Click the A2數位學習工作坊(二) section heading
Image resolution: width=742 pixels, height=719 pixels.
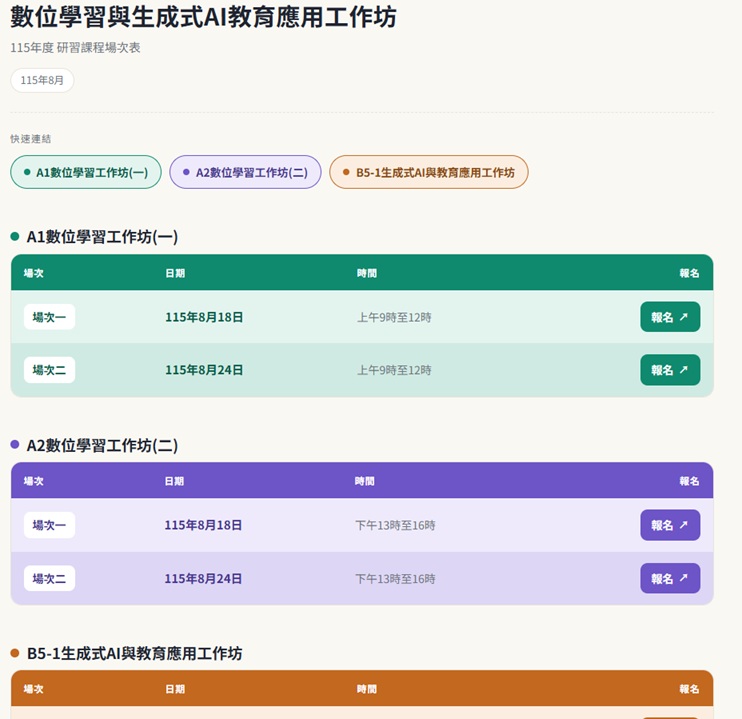[x=102, y=445]
